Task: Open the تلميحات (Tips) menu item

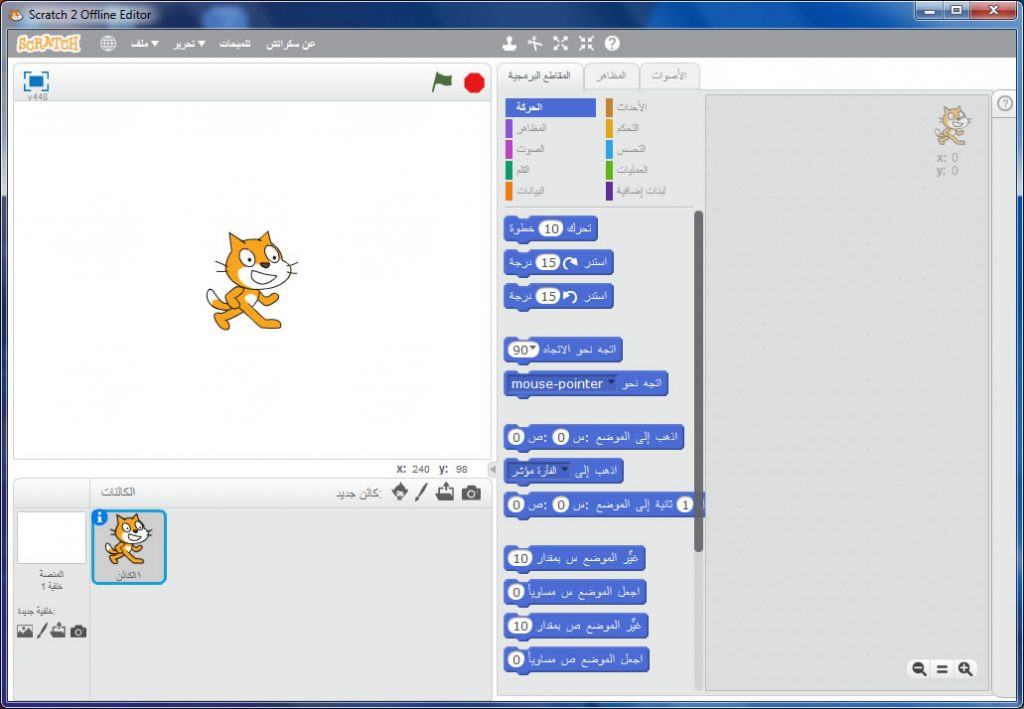Action: [x=235, y=44]
